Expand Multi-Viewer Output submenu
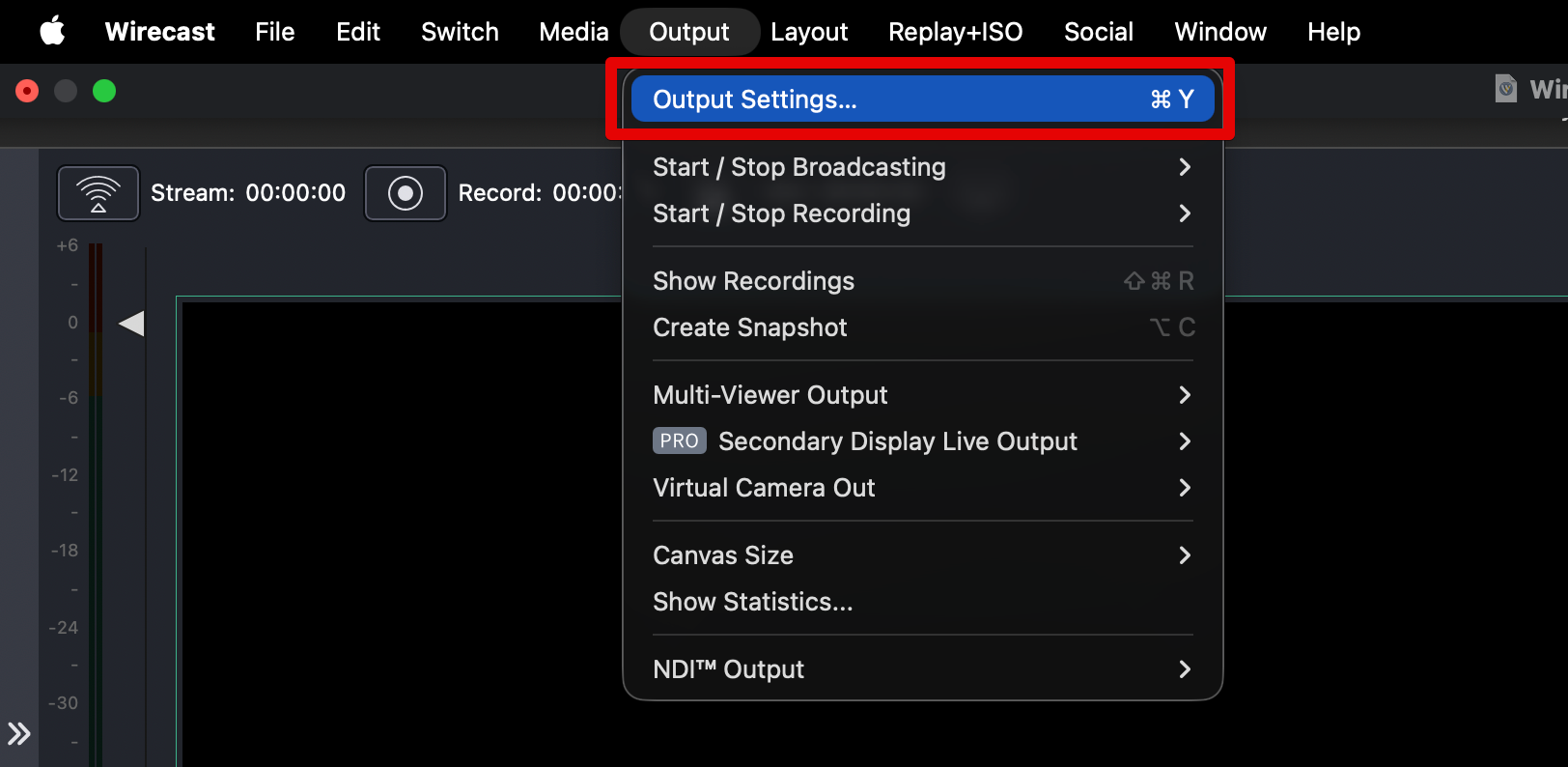This screenshot has height=767, width=1568. click(923, 395)
